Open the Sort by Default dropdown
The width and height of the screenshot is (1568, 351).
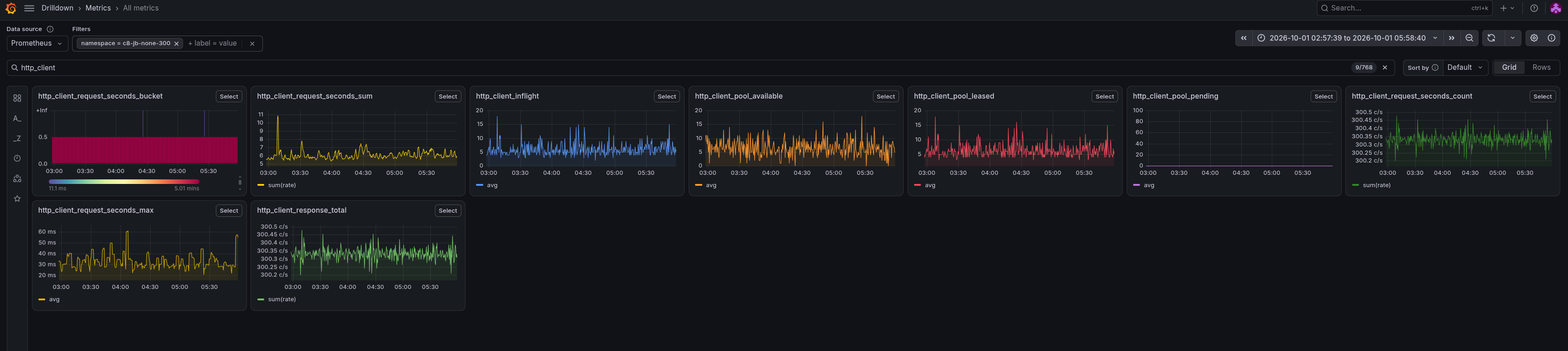pyautogui.click(x=1465, y=68)
